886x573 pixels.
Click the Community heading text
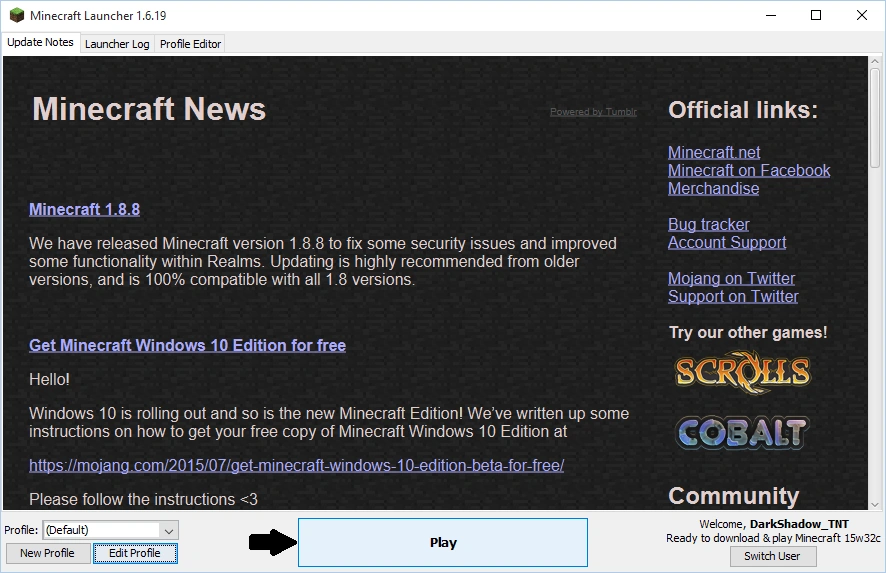tap(733, 496)
